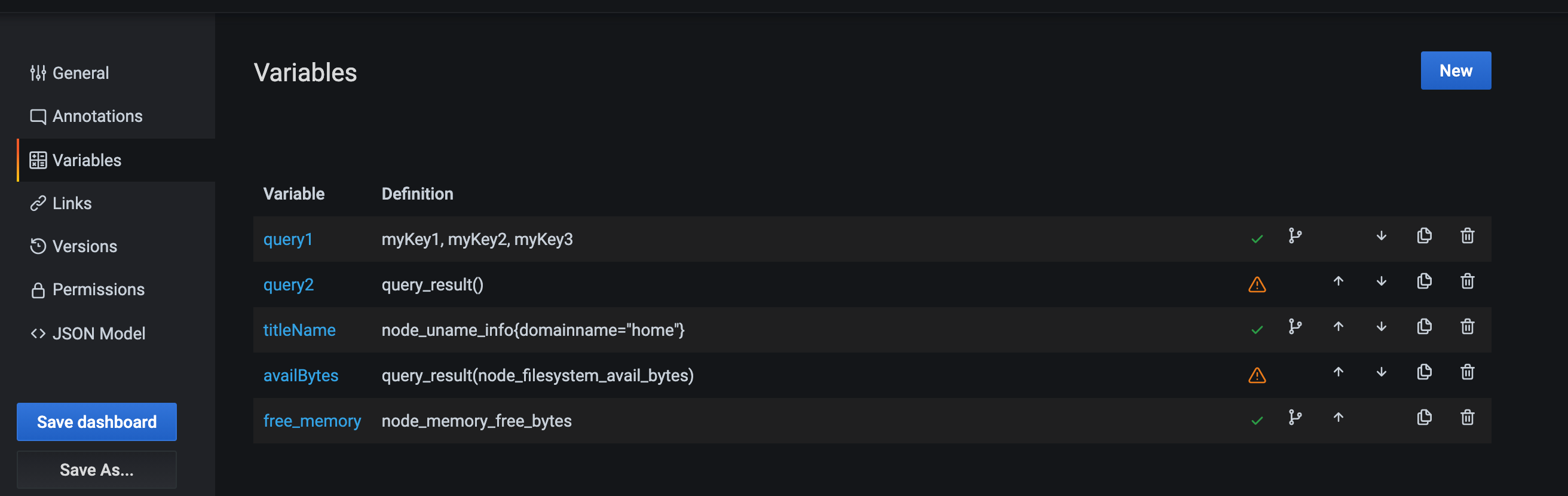Image resolution: width=1568 pixels, height=496 pixels.
Task: Open the Permissions section
Action: 98,290
